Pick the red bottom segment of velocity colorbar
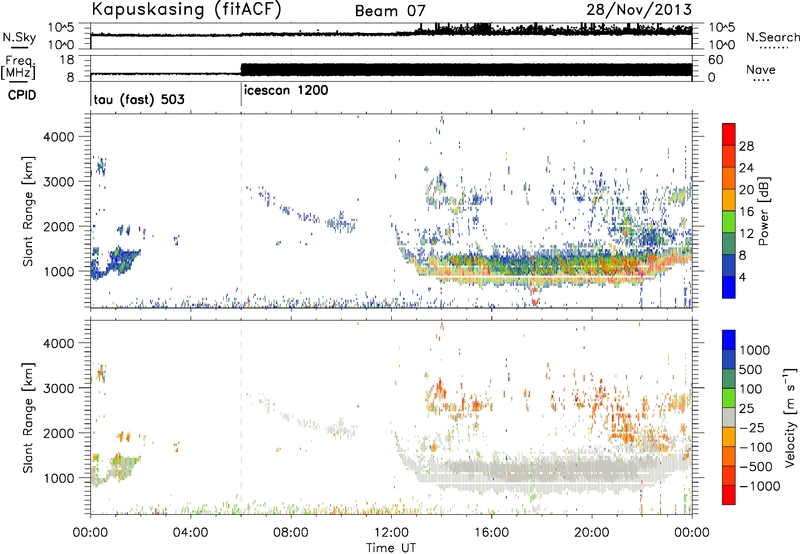The height and width of the screenshot is (554, 800). click(729, 494)
